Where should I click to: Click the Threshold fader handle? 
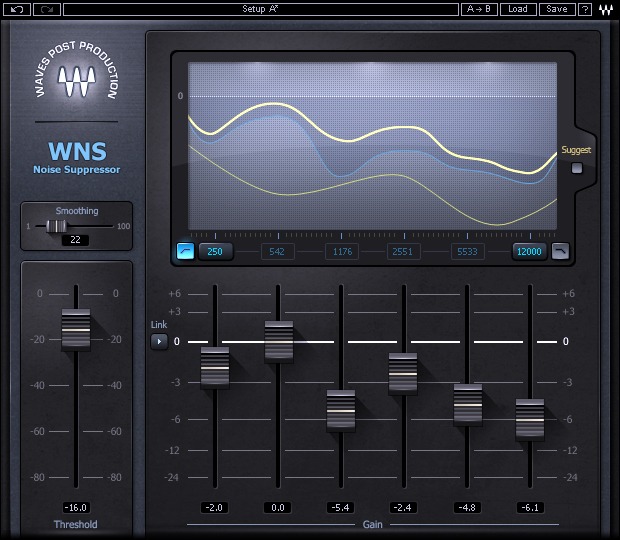76,330
